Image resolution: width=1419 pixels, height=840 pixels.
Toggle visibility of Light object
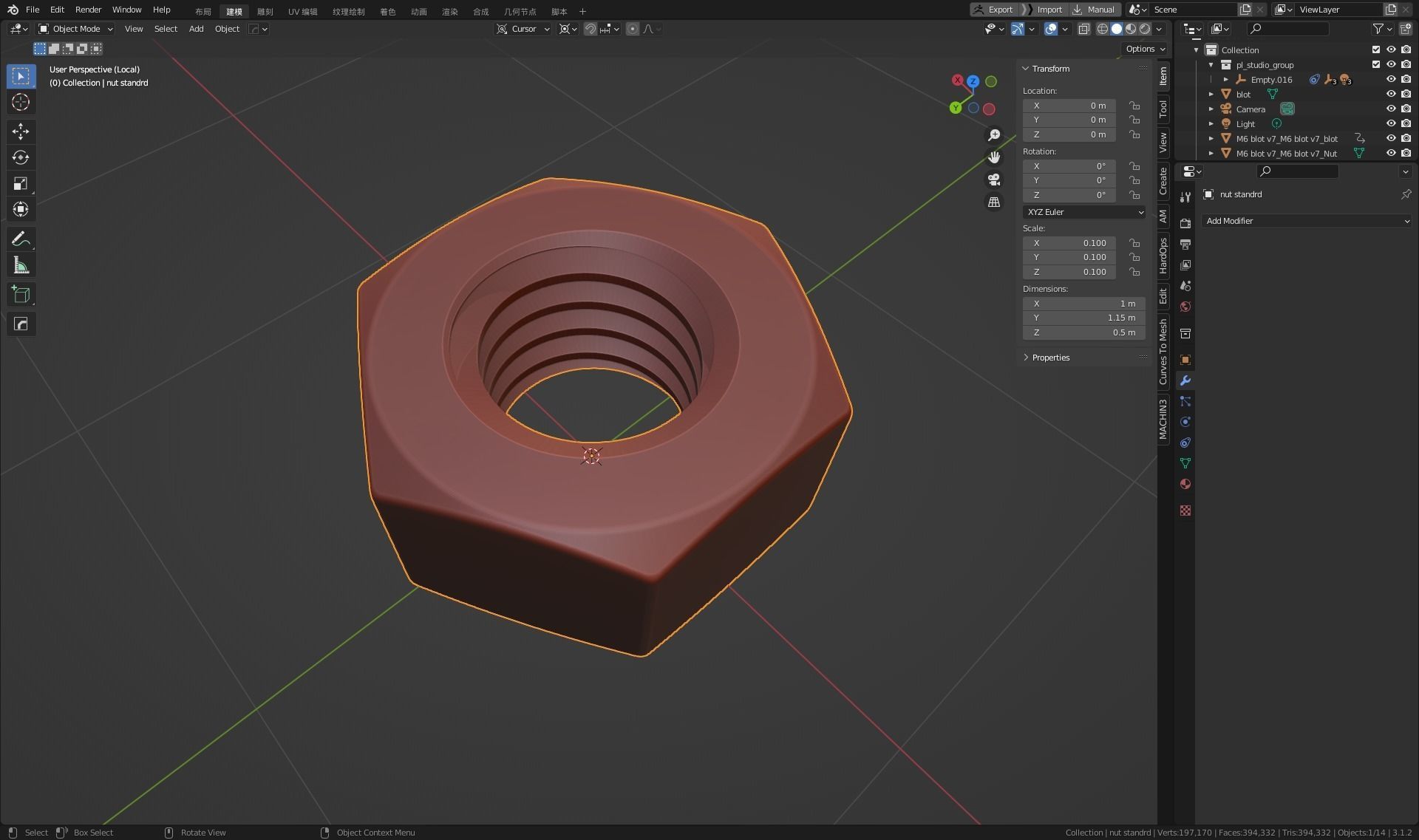1390,123
